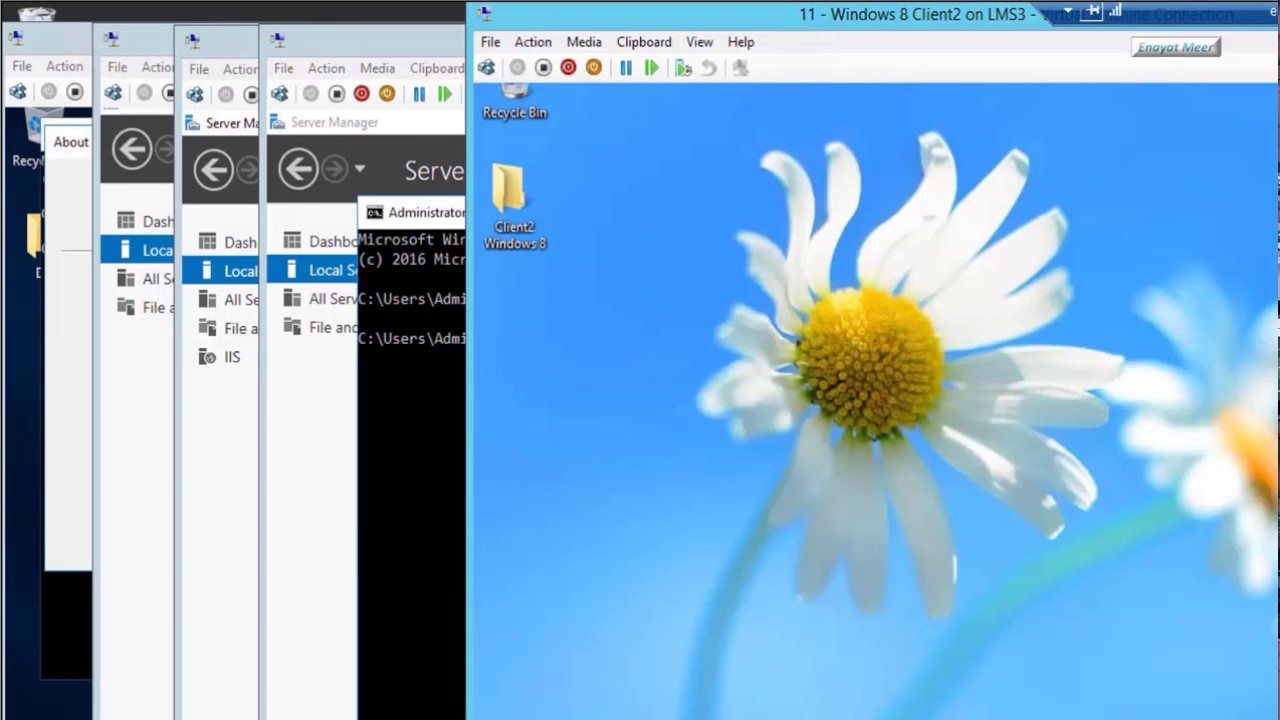Select Recycle Bin on Windows 8 desktop
The width and height of the screenshot is (1280, 720).
click(514, 103)
